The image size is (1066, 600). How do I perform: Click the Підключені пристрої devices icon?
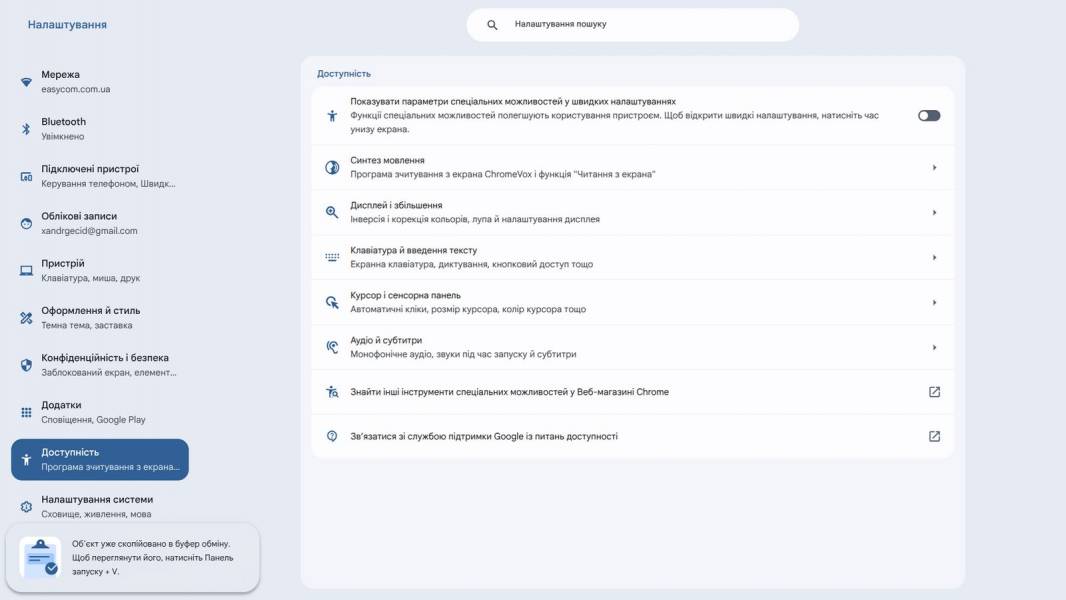pos(26,177)
